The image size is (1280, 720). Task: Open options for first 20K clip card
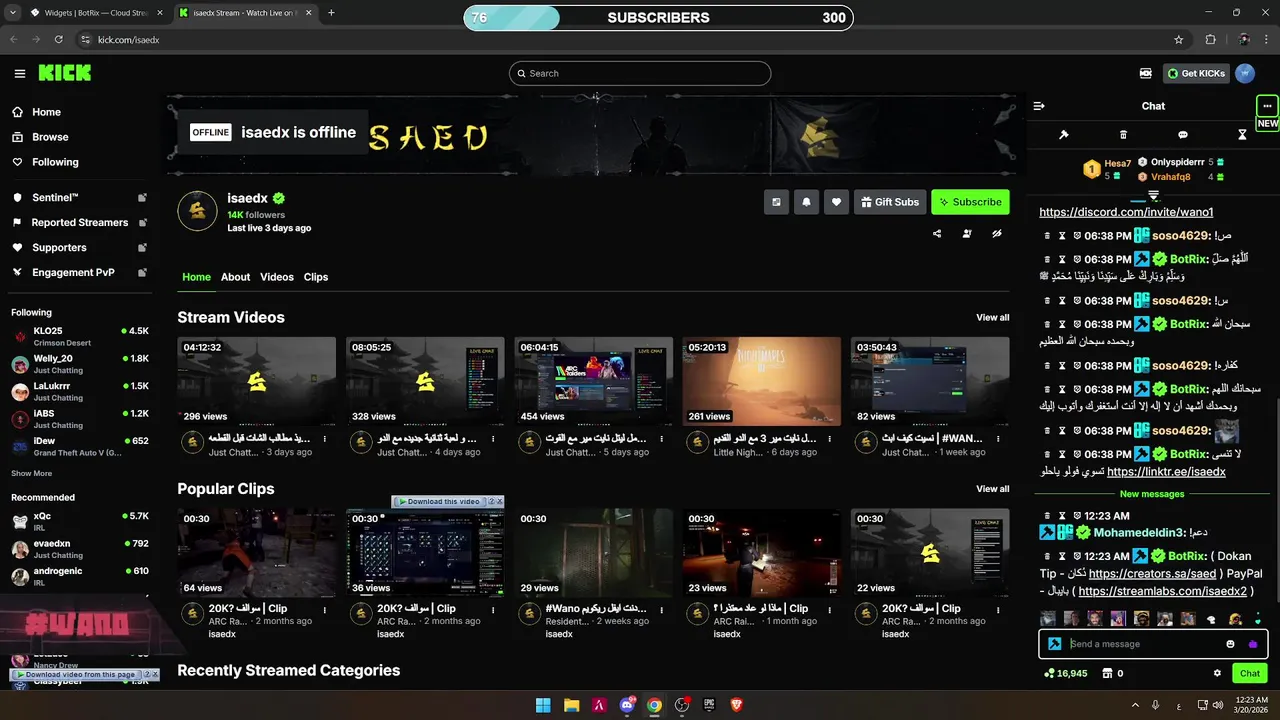point(324,608)
